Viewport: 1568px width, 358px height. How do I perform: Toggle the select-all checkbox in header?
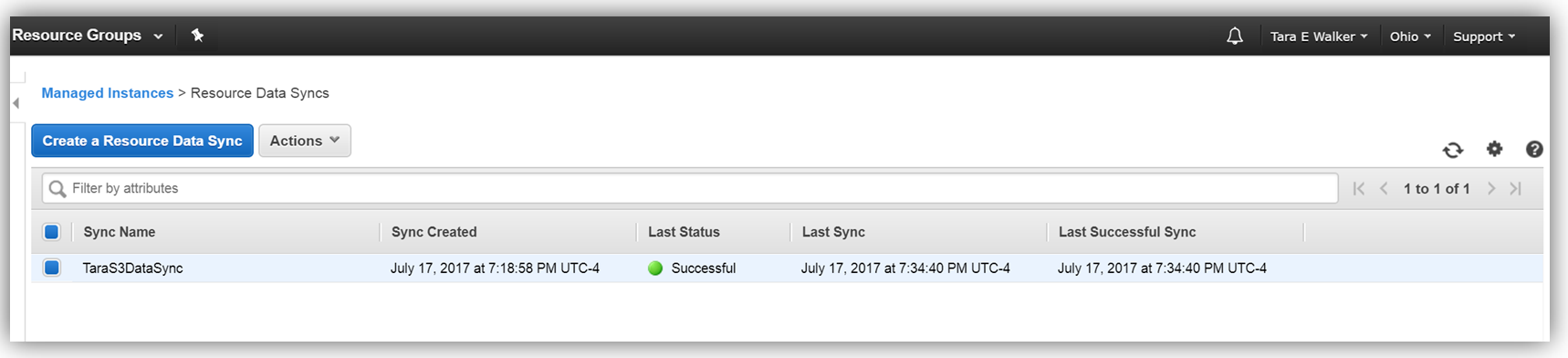(52, 232)
